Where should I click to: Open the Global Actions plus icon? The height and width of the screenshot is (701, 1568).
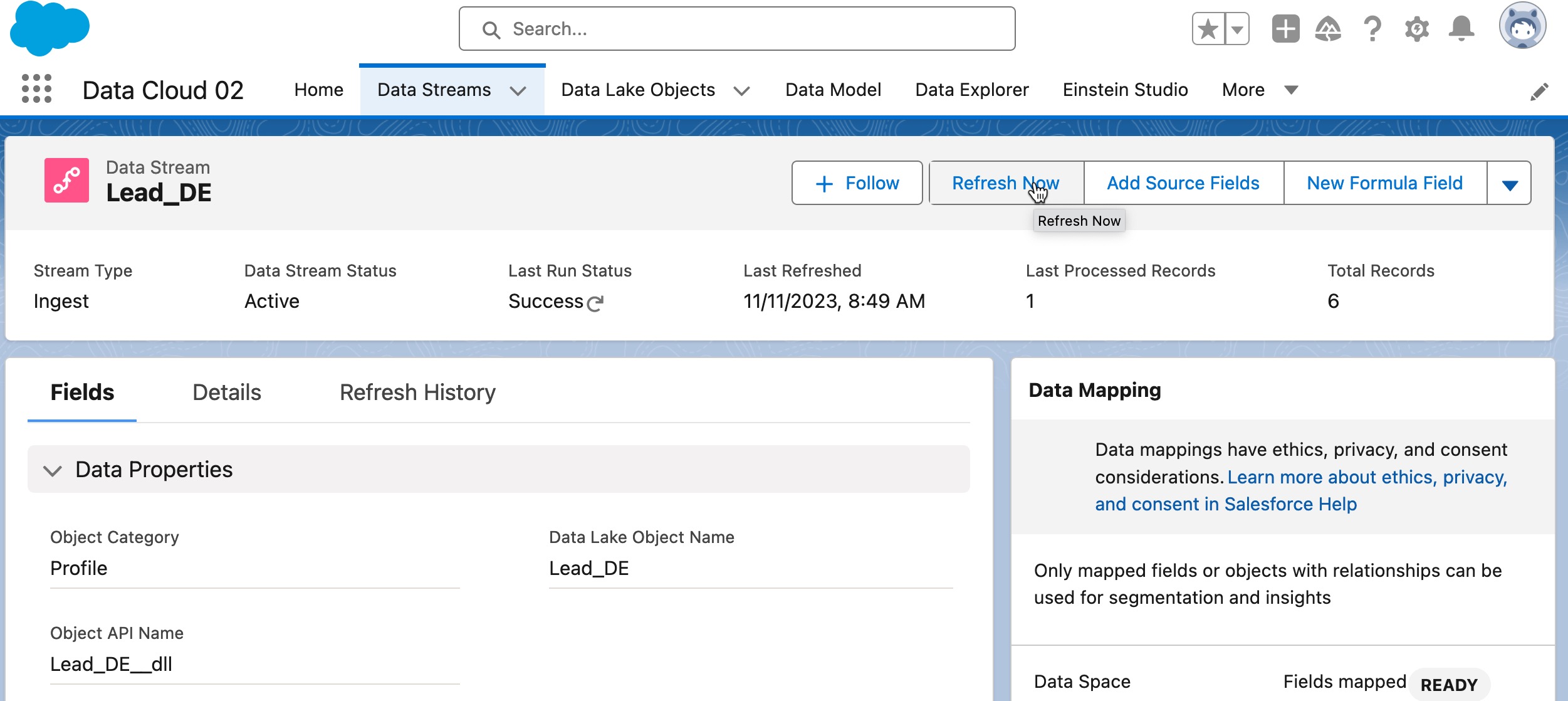click(x=1285, y=29)
